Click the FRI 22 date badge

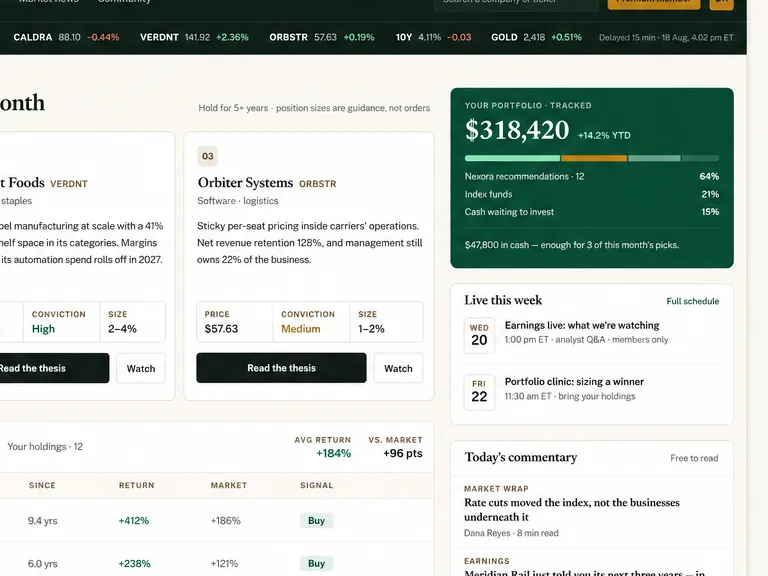point(479,392)
